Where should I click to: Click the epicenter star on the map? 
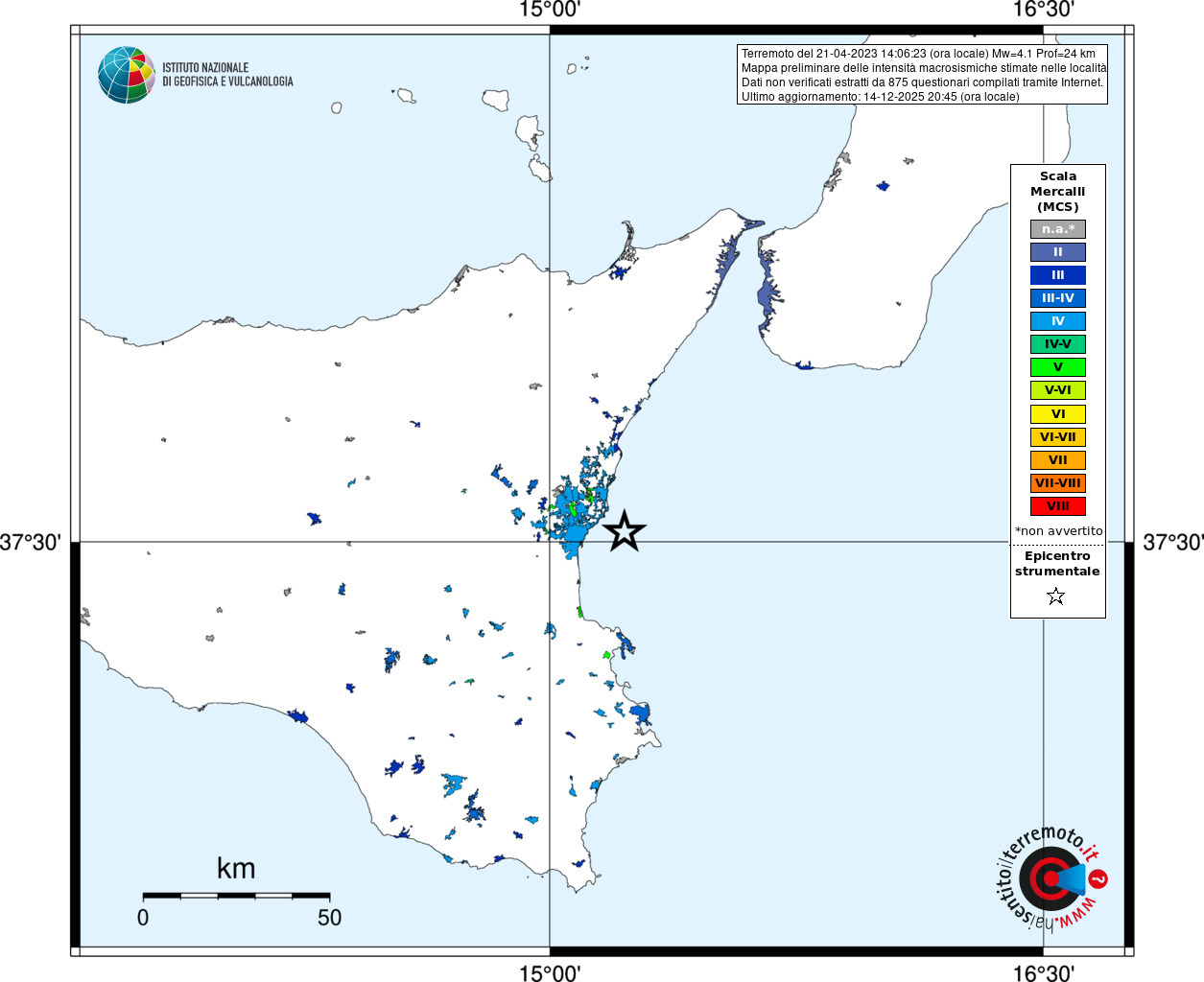pos(625,530)
